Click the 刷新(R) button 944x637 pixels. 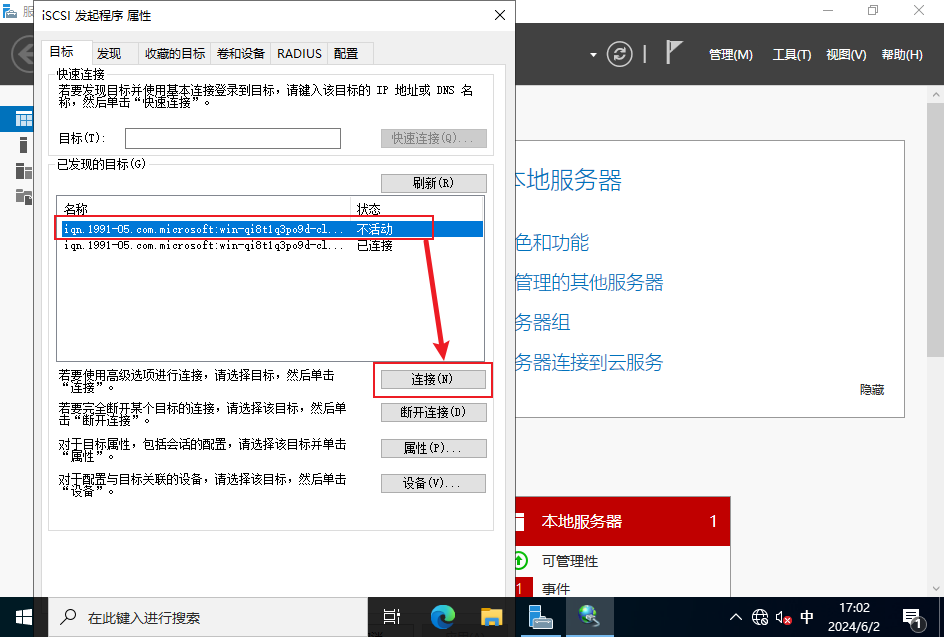click(x=433, y=183)
